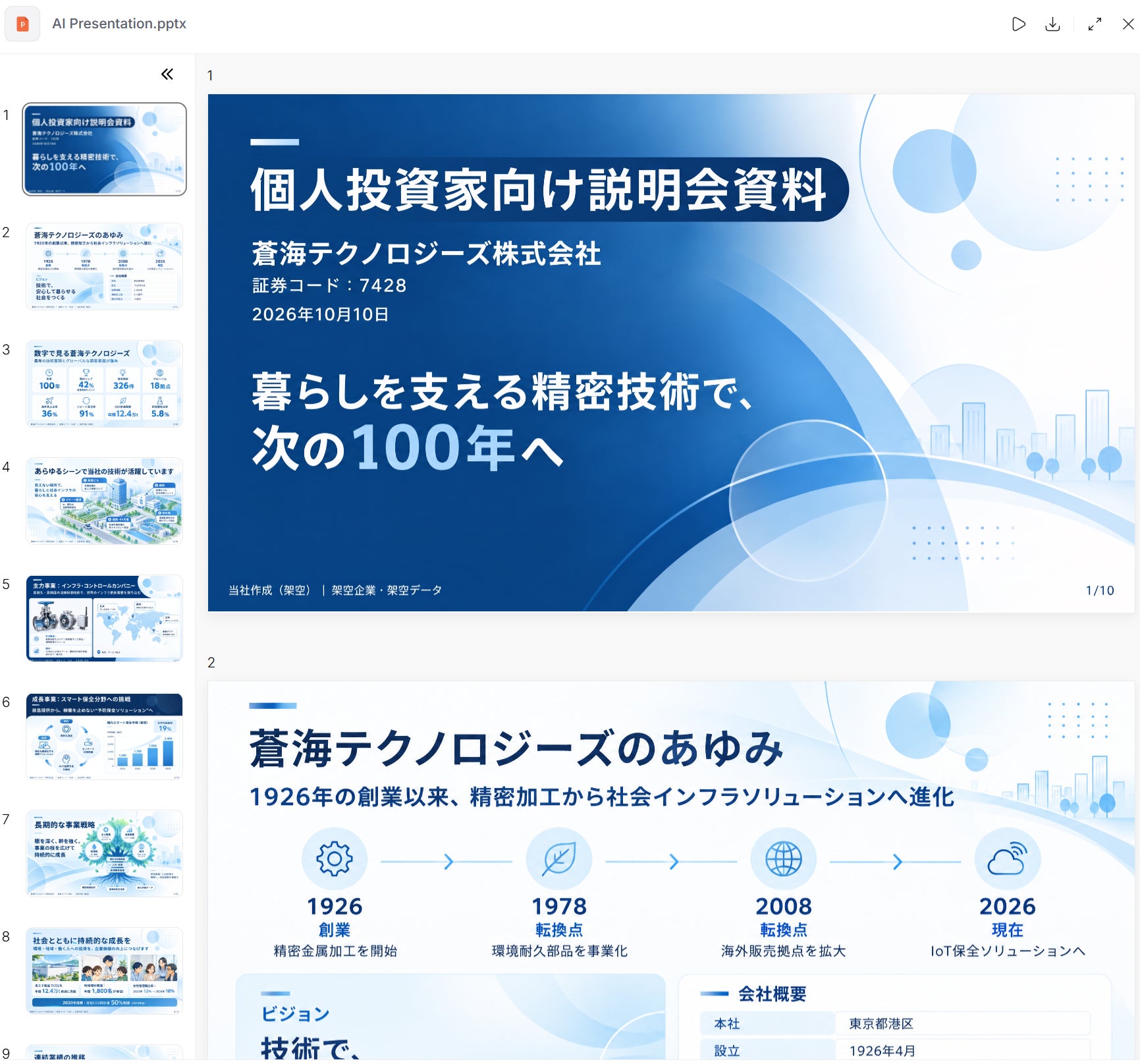1140x1064 pixels.
Task: Select slide 8 thumbnail with photos
Action: point(104,970)
